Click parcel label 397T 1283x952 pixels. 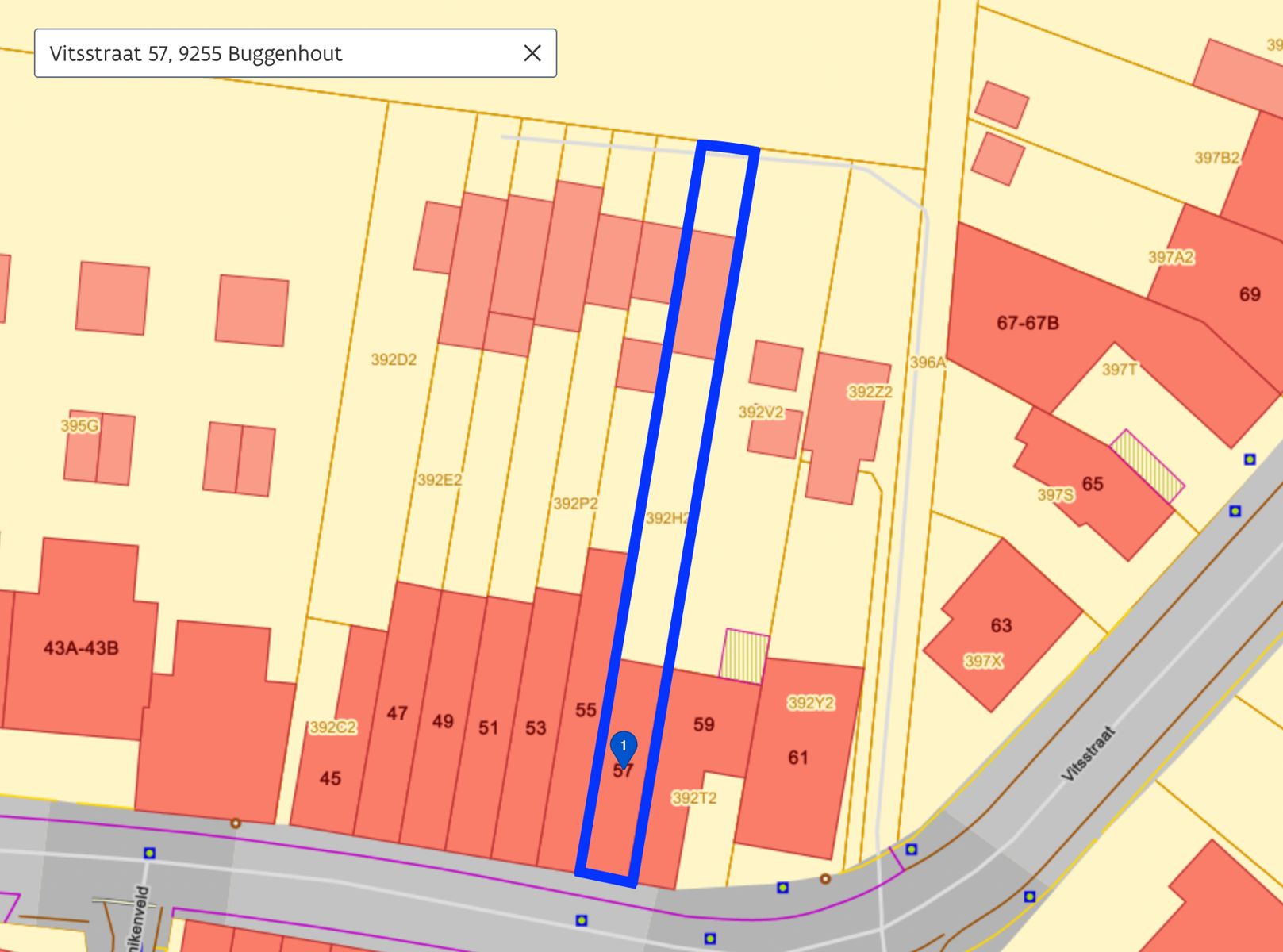1120,369
